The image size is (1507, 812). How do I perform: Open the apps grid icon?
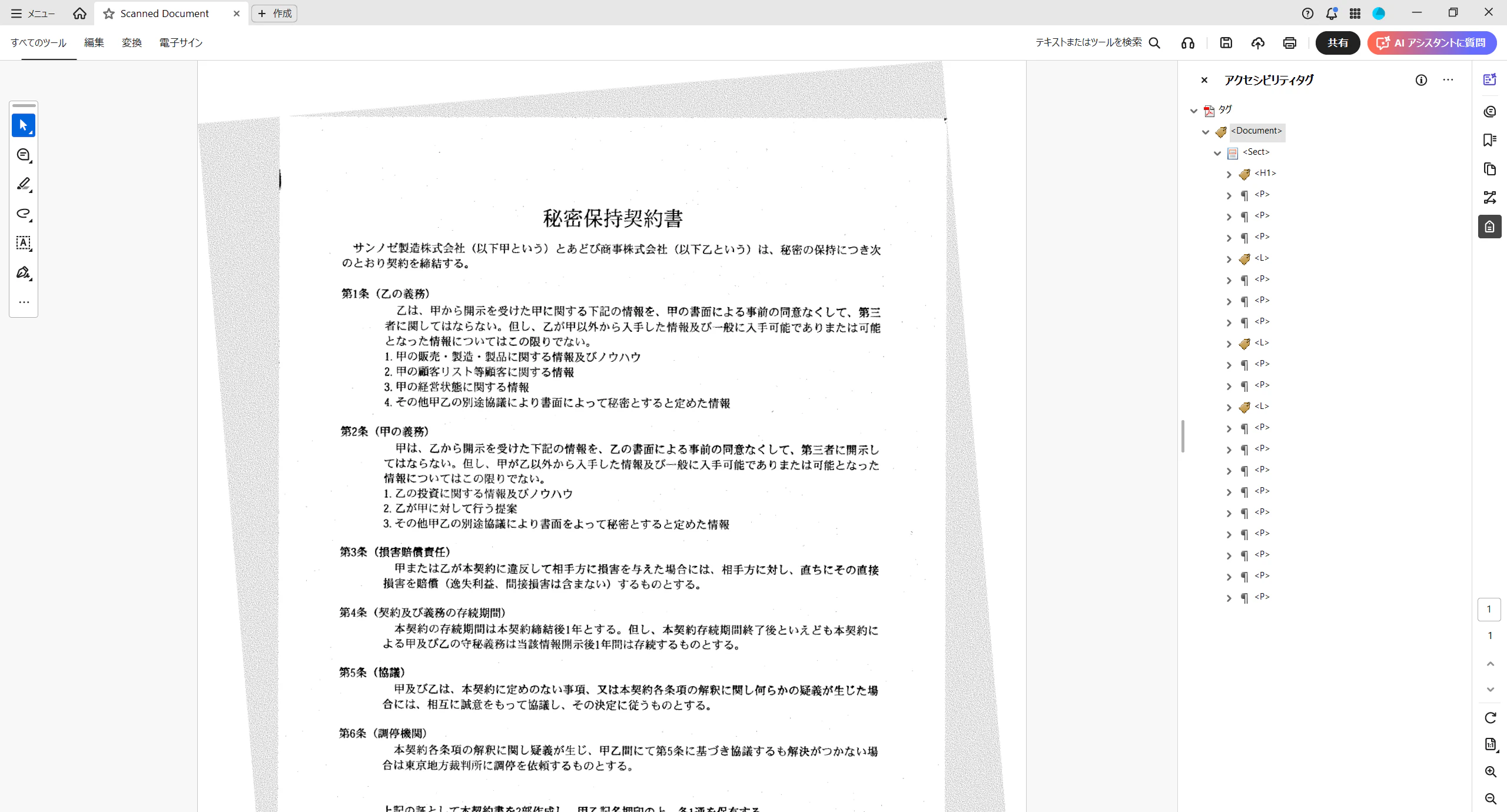pyautogui.click(x=1355, y=14)
